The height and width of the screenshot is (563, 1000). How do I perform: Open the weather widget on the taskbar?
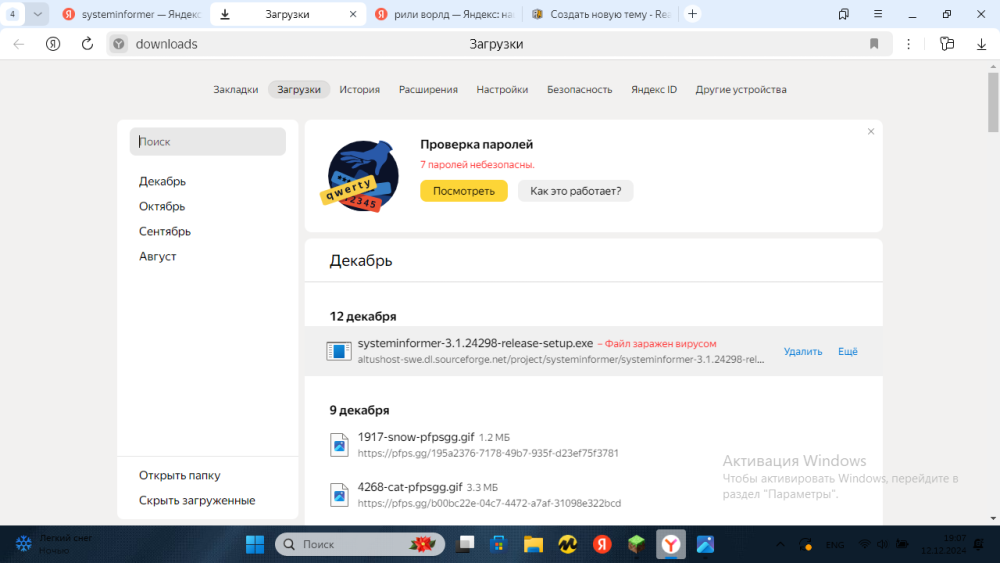click(x=54, y=544)
